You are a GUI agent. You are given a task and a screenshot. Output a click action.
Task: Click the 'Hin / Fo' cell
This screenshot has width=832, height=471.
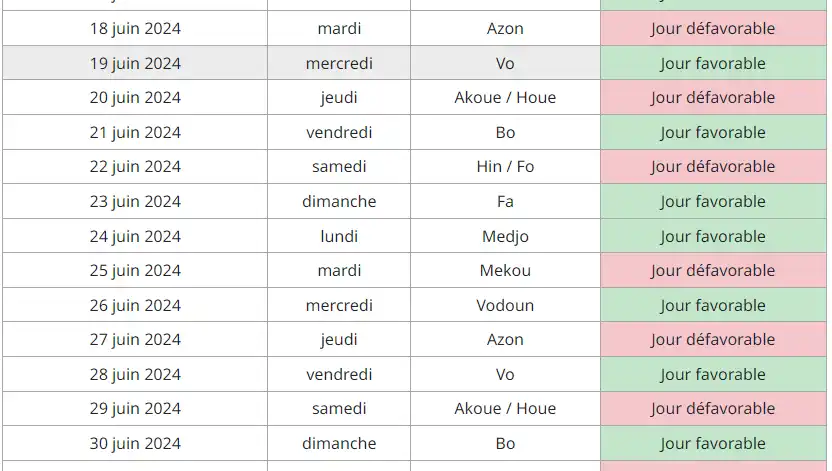click(505, 167)
